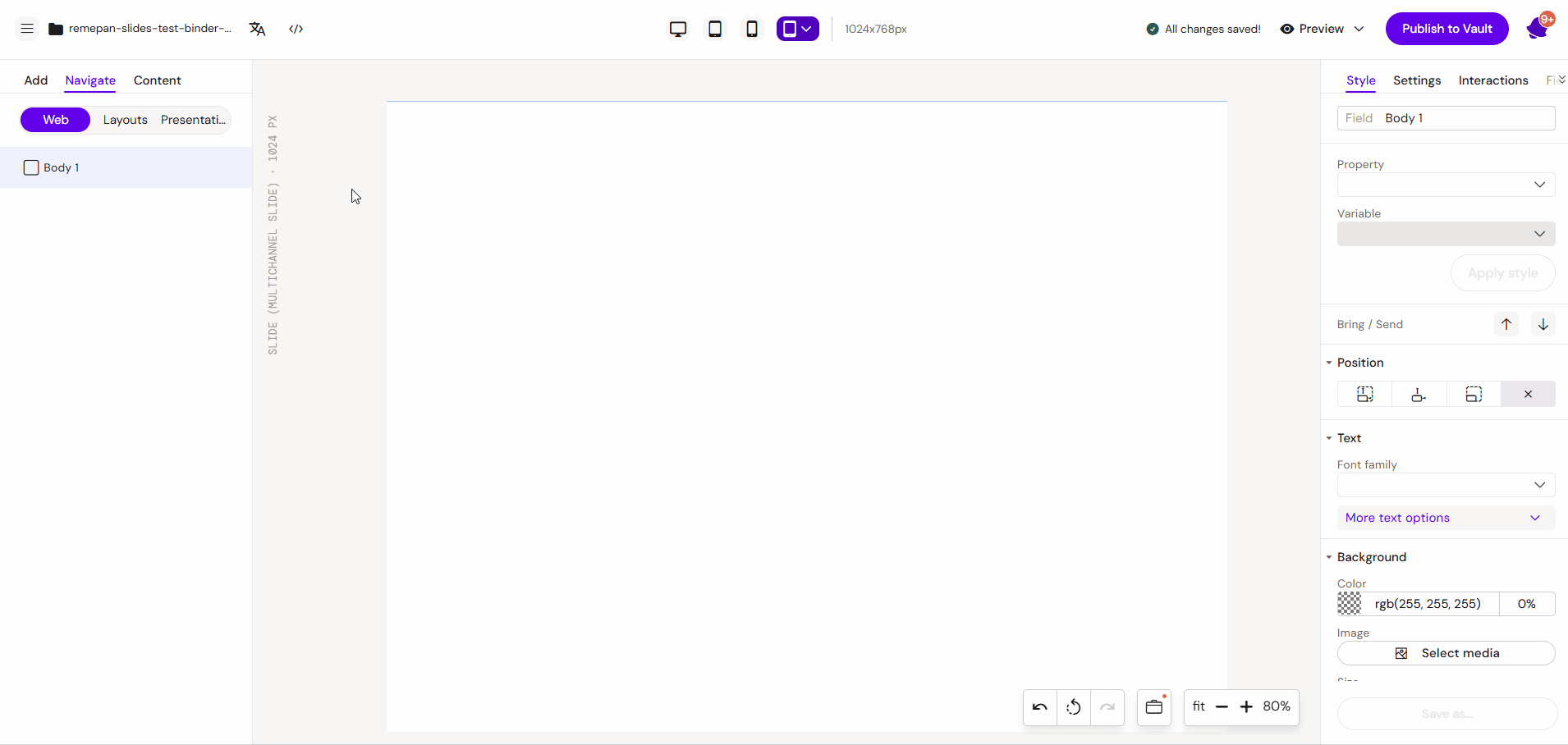Open the Settings tab
This screenshot has height=745, width=1568.
point(1417,80)
